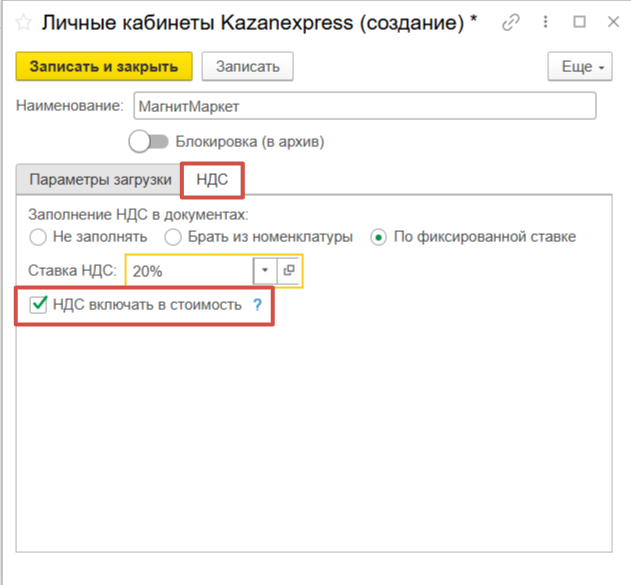Switch to Параметры загрузки tab

pyautogui.click(x=100, y=180)
